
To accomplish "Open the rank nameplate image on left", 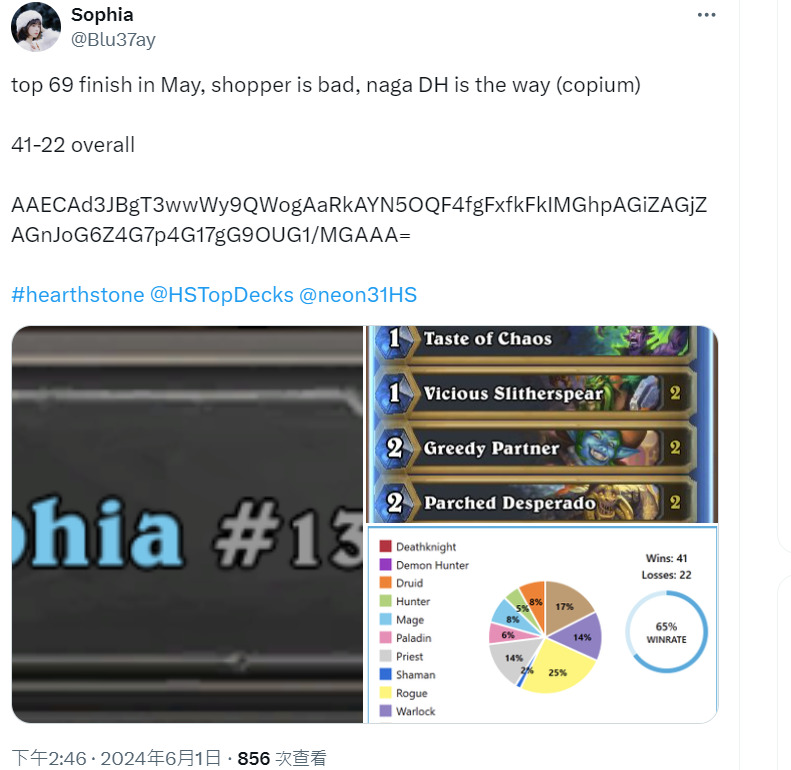I will (x=187, y=524).
